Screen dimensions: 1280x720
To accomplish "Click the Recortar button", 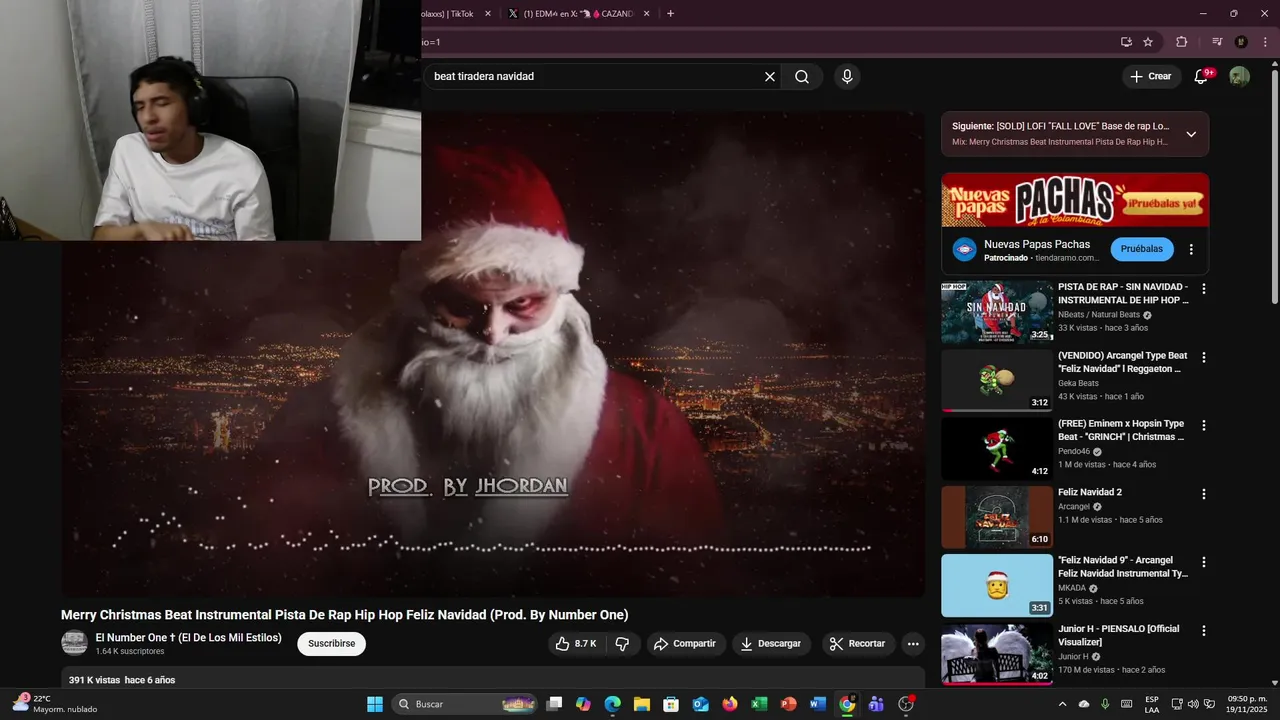I will coord(859,644).
